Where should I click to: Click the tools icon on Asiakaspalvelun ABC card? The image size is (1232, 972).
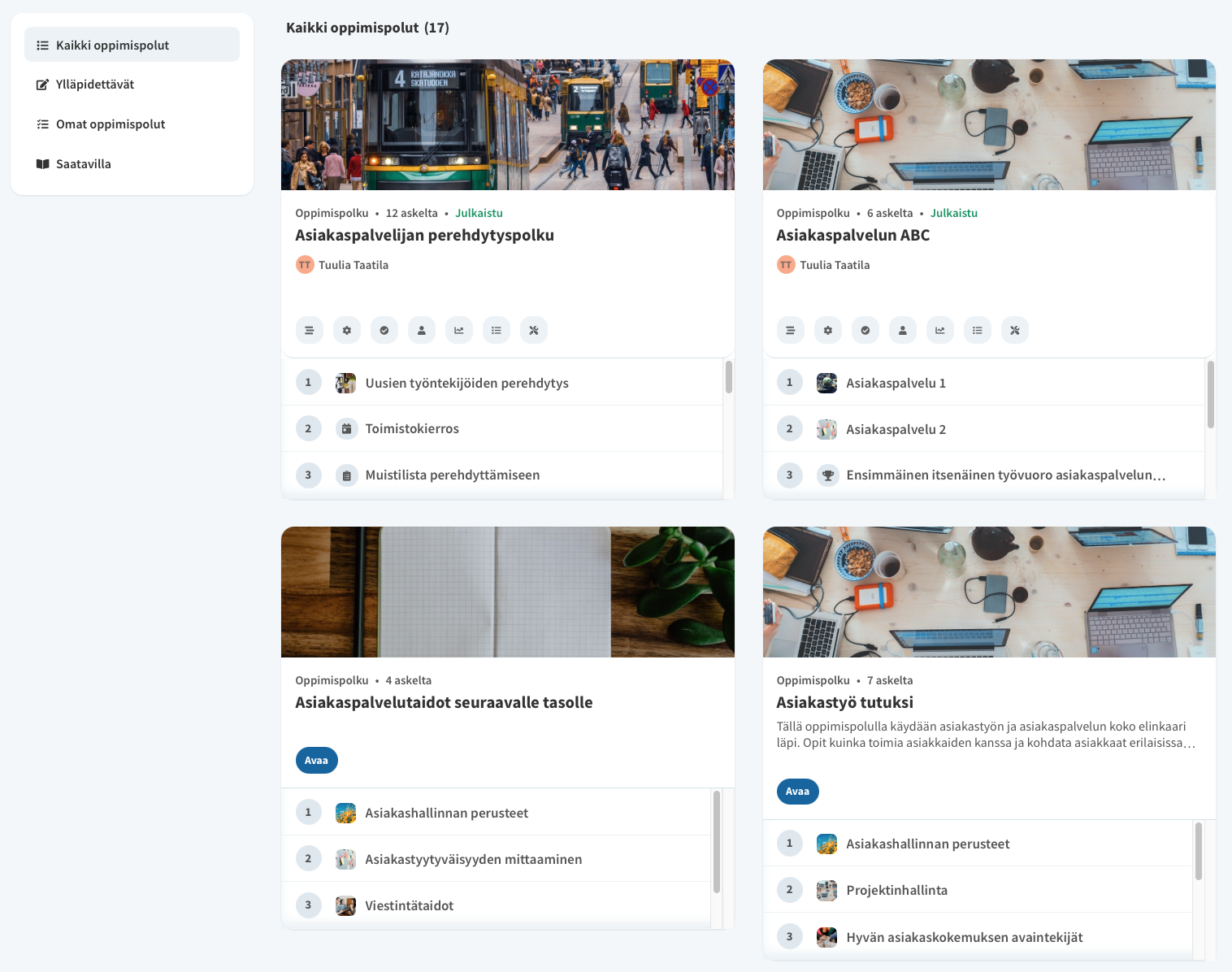pos(1015,331)
